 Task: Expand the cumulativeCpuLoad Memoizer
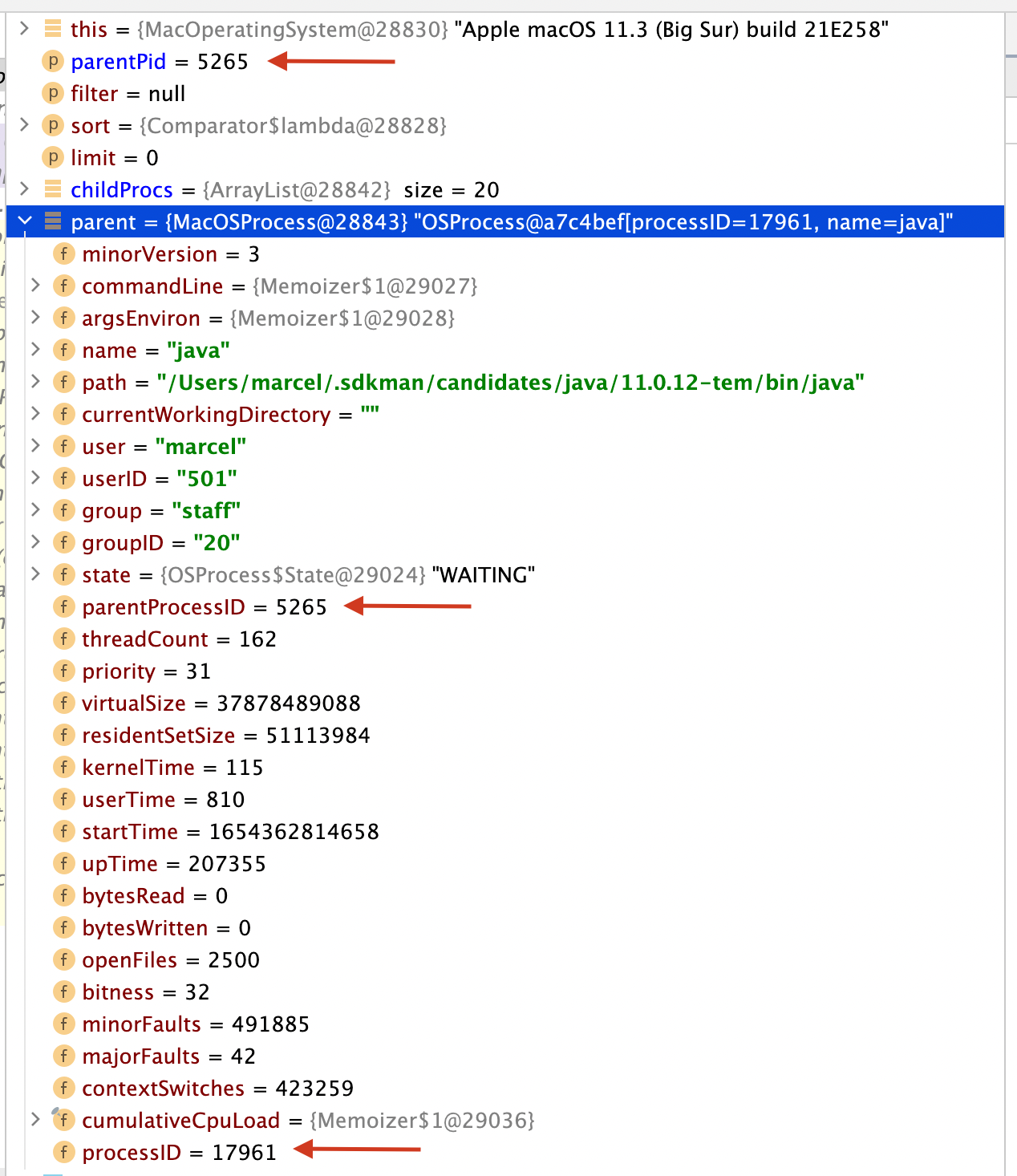[35, 1120]
